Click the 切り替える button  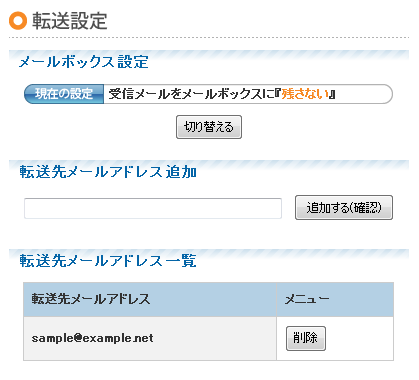[209, 127]
